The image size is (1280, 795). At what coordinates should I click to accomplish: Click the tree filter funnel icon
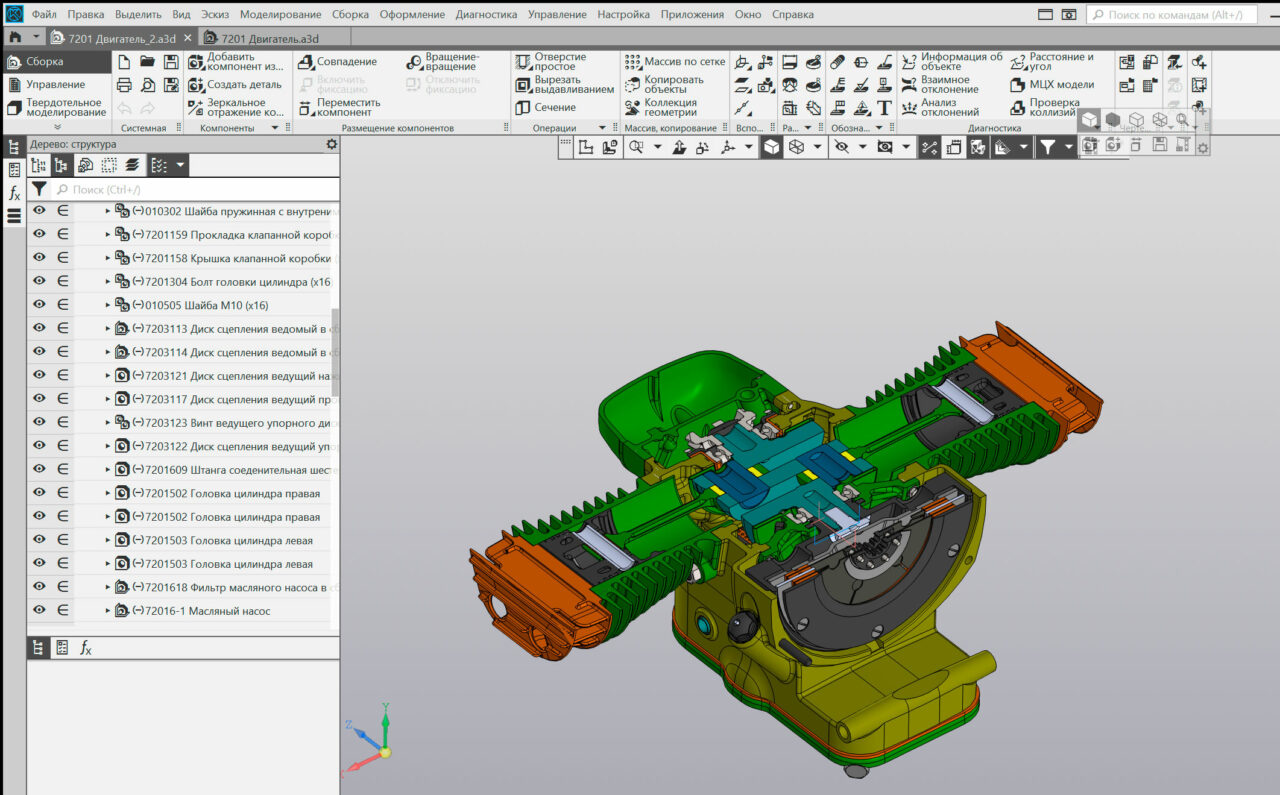(39, 189)
